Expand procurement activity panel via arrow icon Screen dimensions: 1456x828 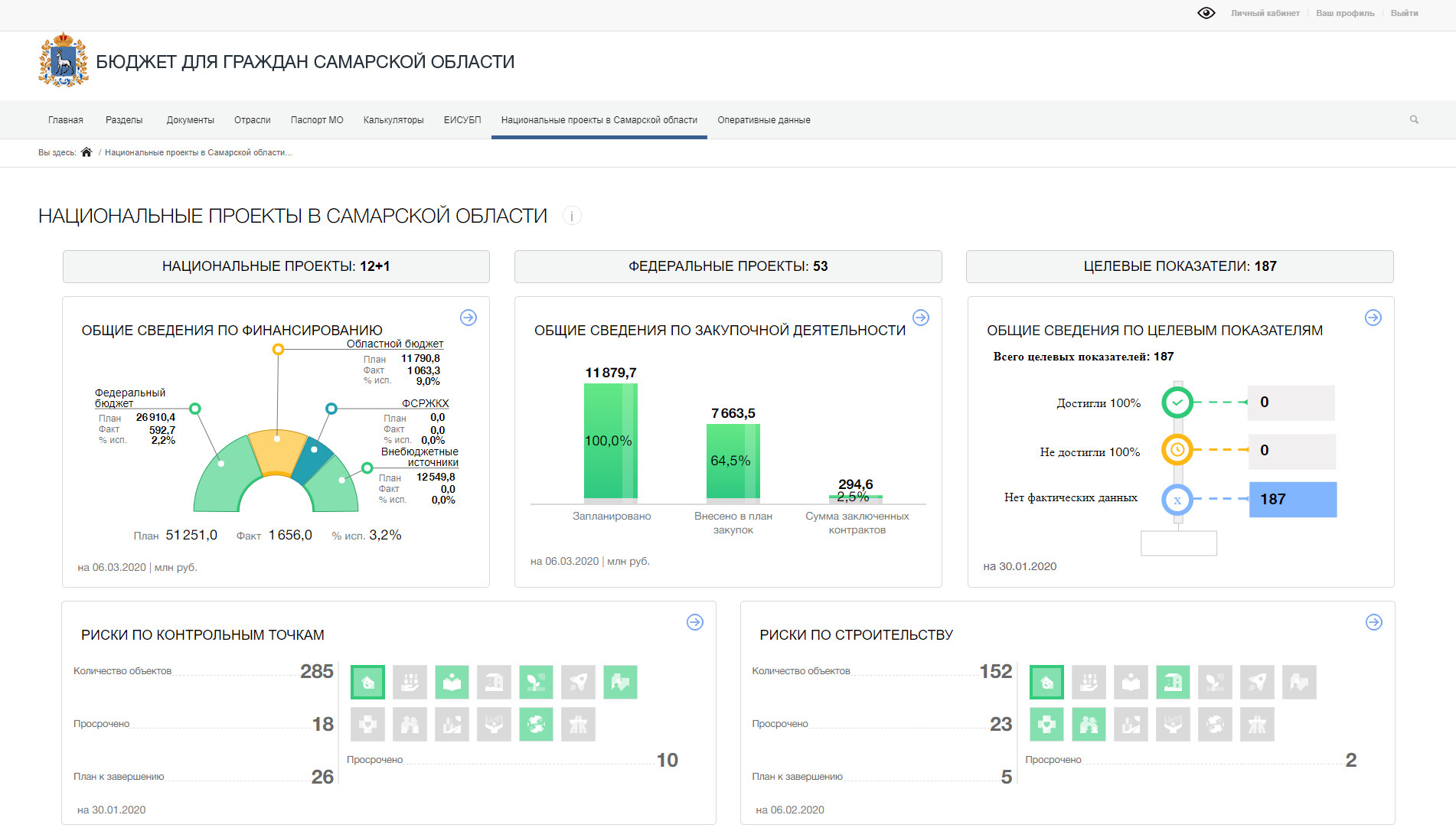pyautogui.click(x=921, y=318)
